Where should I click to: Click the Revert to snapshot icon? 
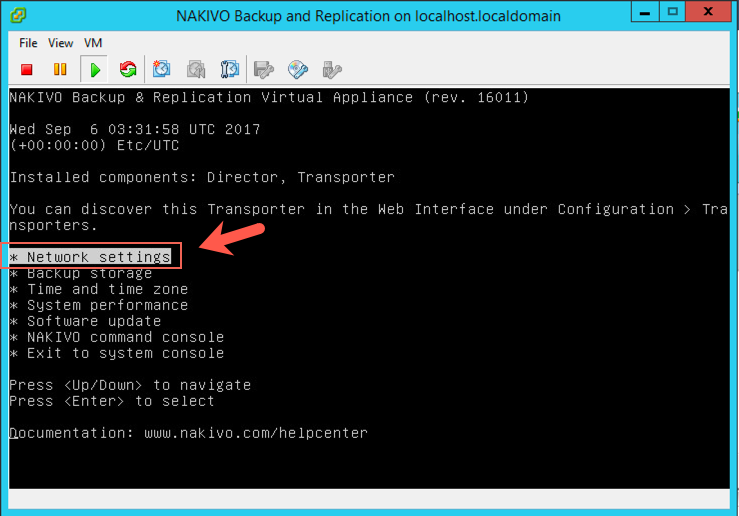[x=196, y=69]
